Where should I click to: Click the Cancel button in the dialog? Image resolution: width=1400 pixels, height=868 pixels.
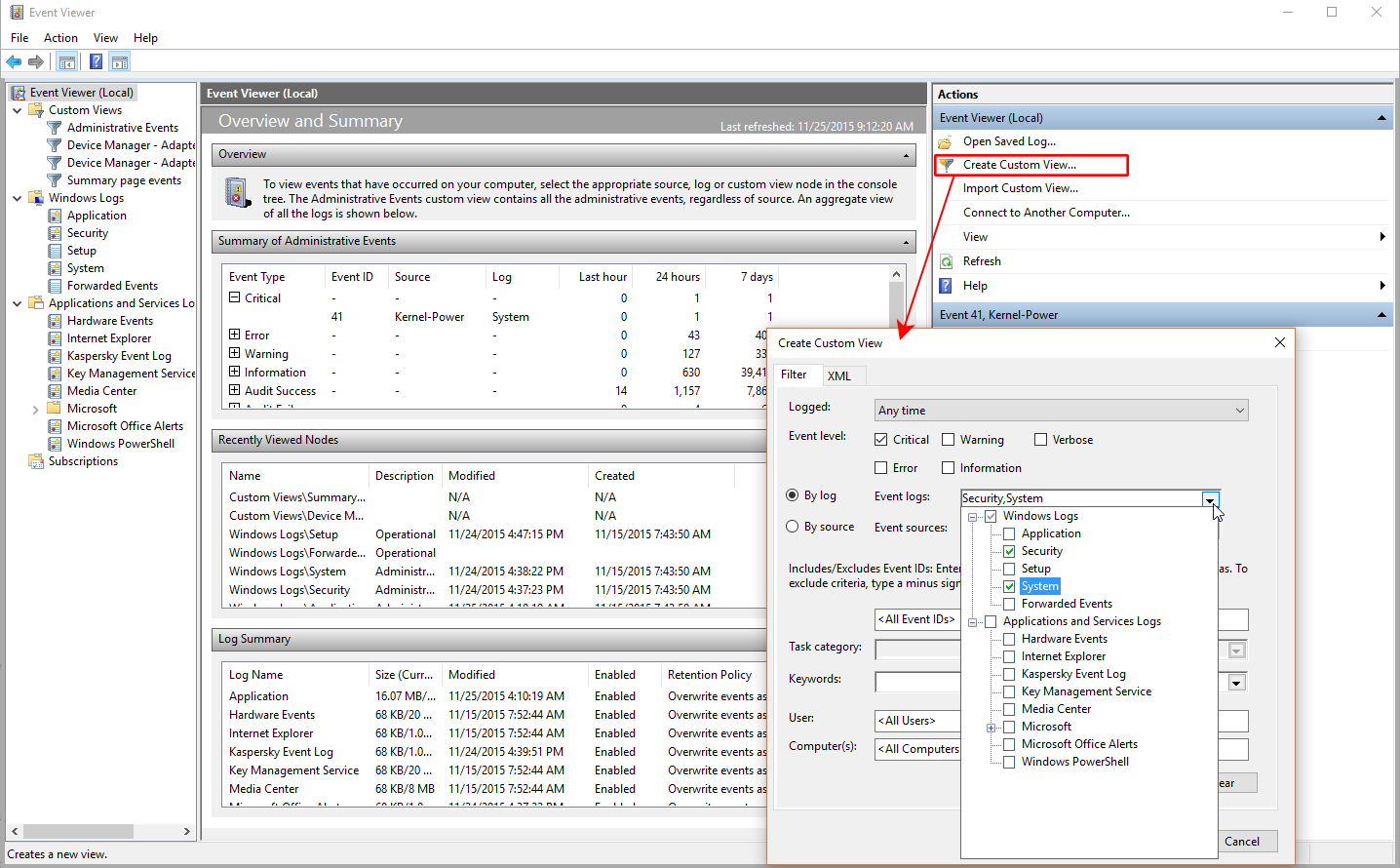[1246, 841]
